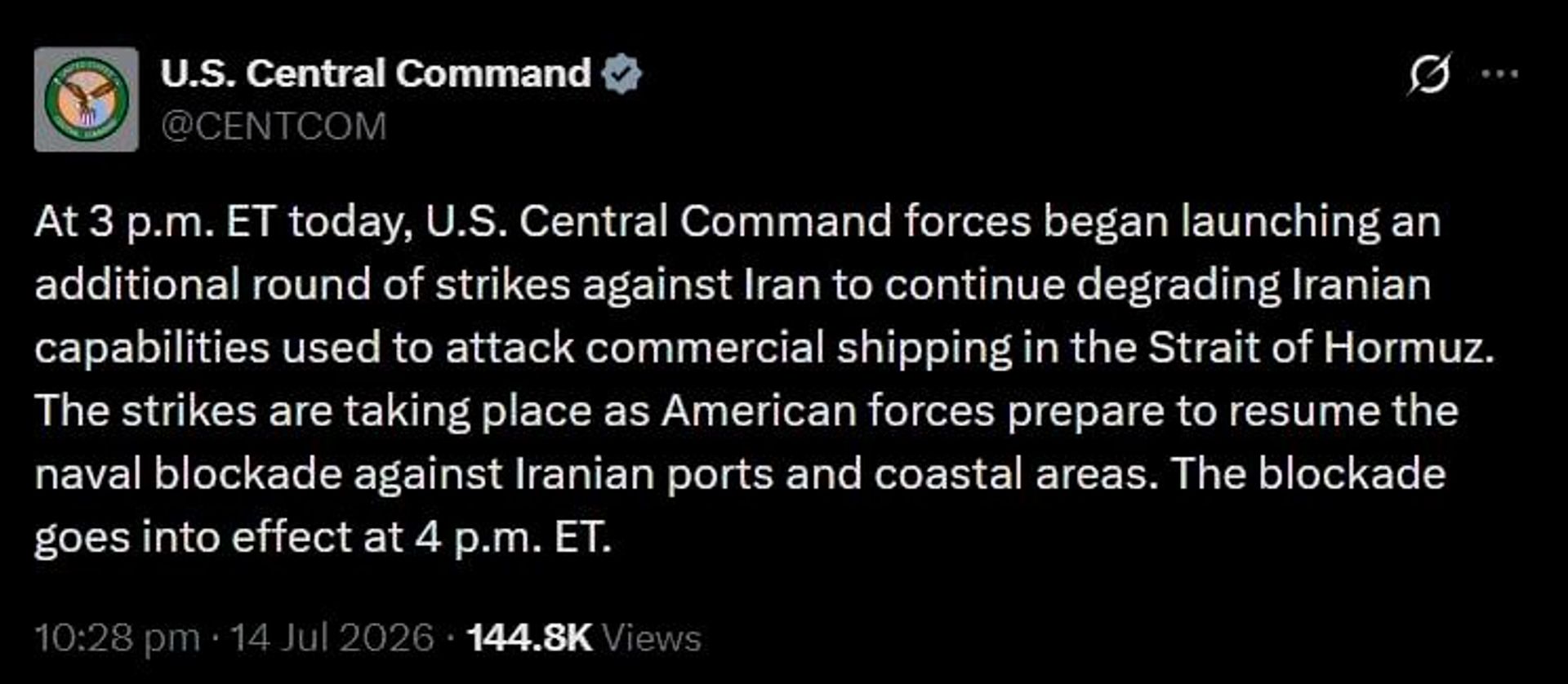Click the eagle emblem in the avatar
Screen dimensions: 1568x684
[x=87, y=100]
